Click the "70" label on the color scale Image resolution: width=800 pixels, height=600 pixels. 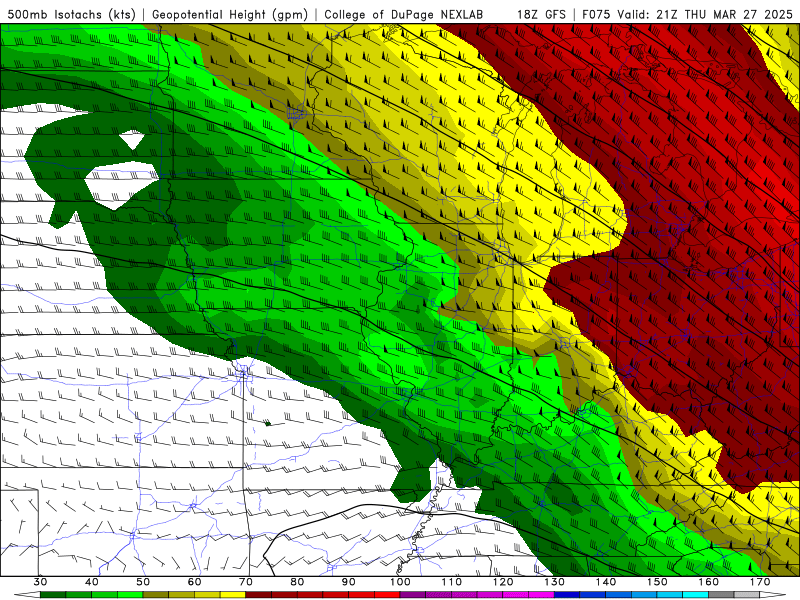pyautogui.click(x=246, y=582)
